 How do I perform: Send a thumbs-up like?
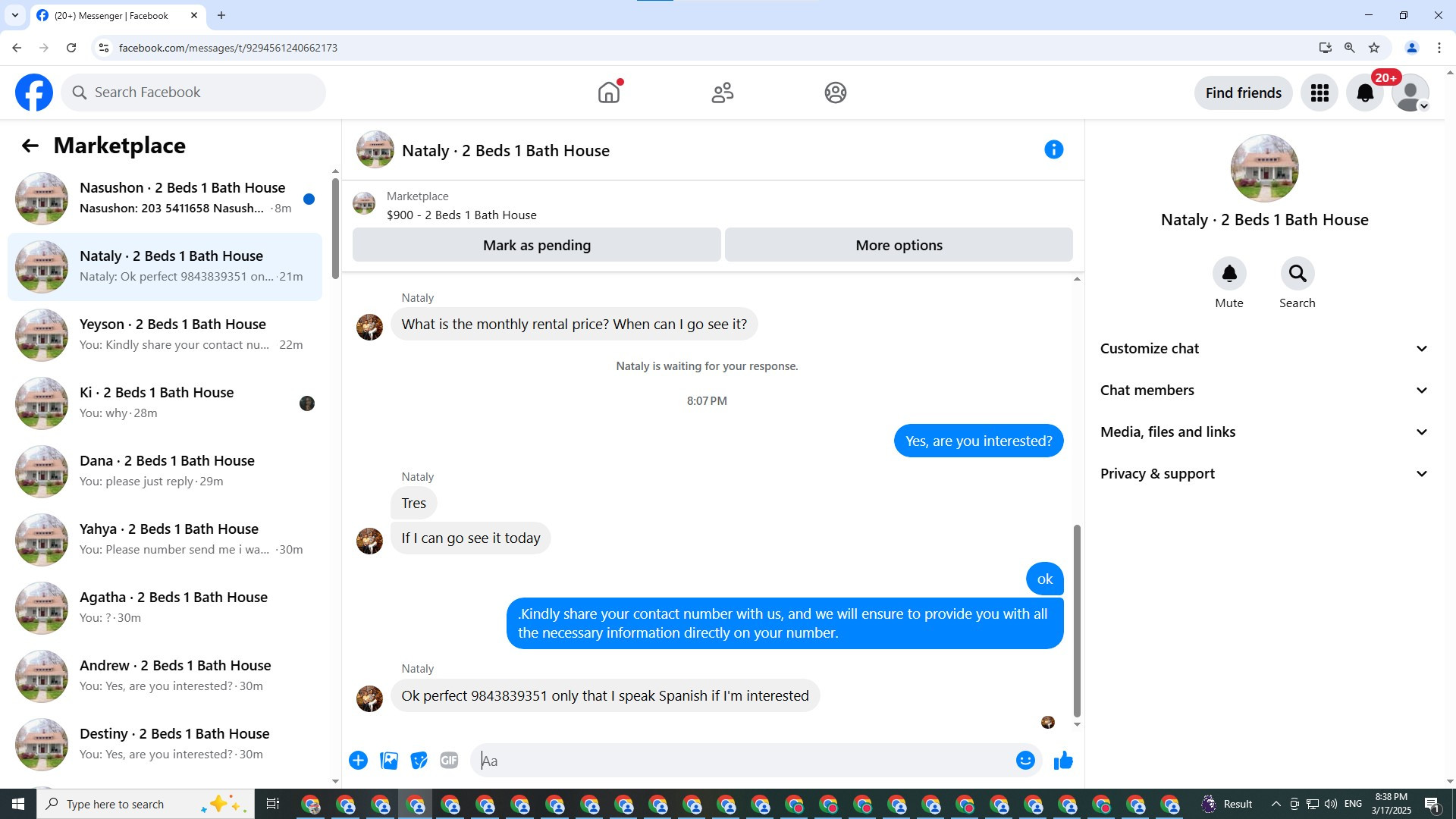click(1063, 761)
